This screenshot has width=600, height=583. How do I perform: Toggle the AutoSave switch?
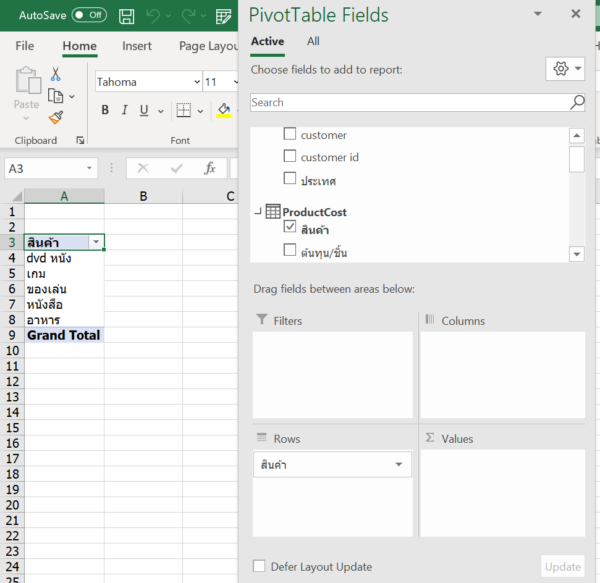click(89, 15)
